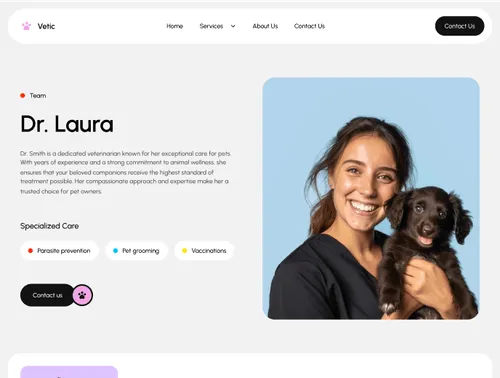The width and height of the screenshot is (500, 378).
Task: Click the yellow dot in Vaccinations tag
Action: pos(184,251)
